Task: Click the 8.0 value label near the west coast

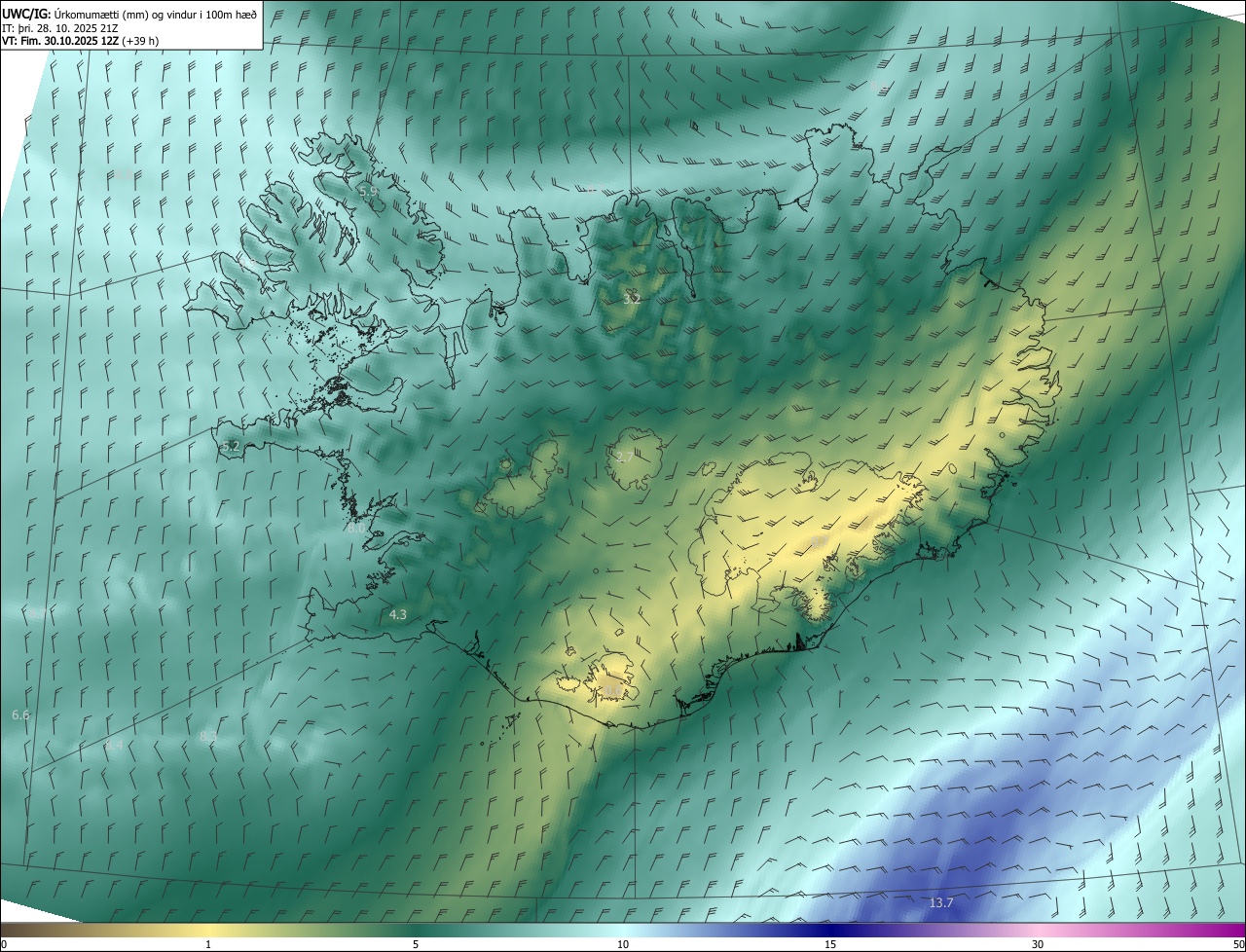Action: tap(354, 527)
